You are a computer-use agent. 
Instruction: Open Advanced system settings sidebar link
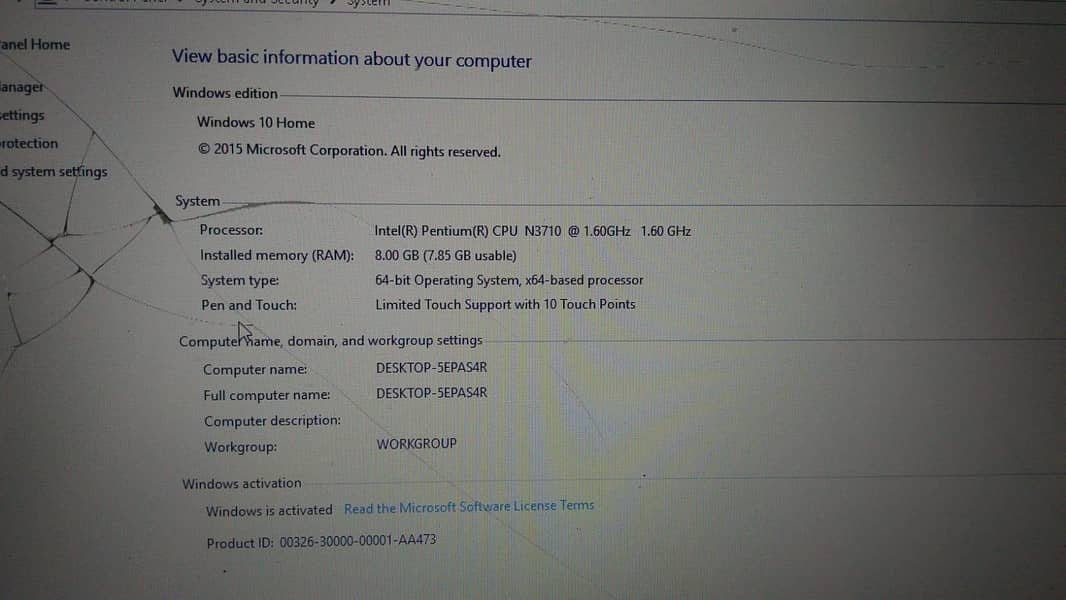pyautogui.click(x=54, y=171)
